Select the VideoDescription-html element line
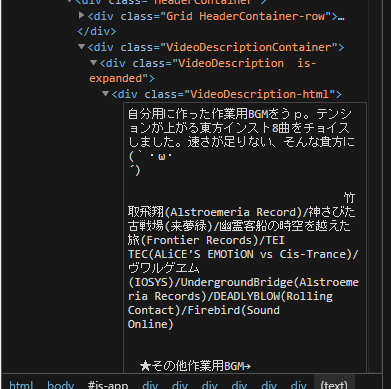The image size is (391, 389). pyautogui.click(x=227, y=94)
